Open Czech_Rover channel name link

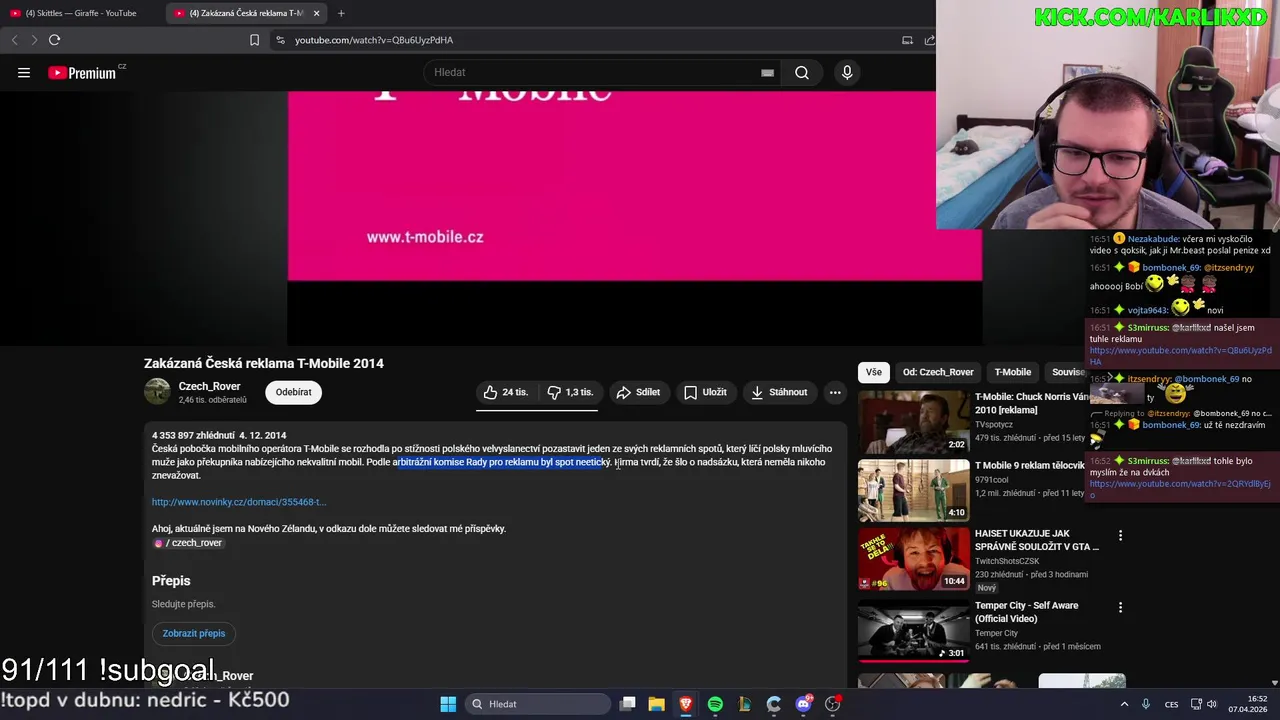tap(209, 386)
